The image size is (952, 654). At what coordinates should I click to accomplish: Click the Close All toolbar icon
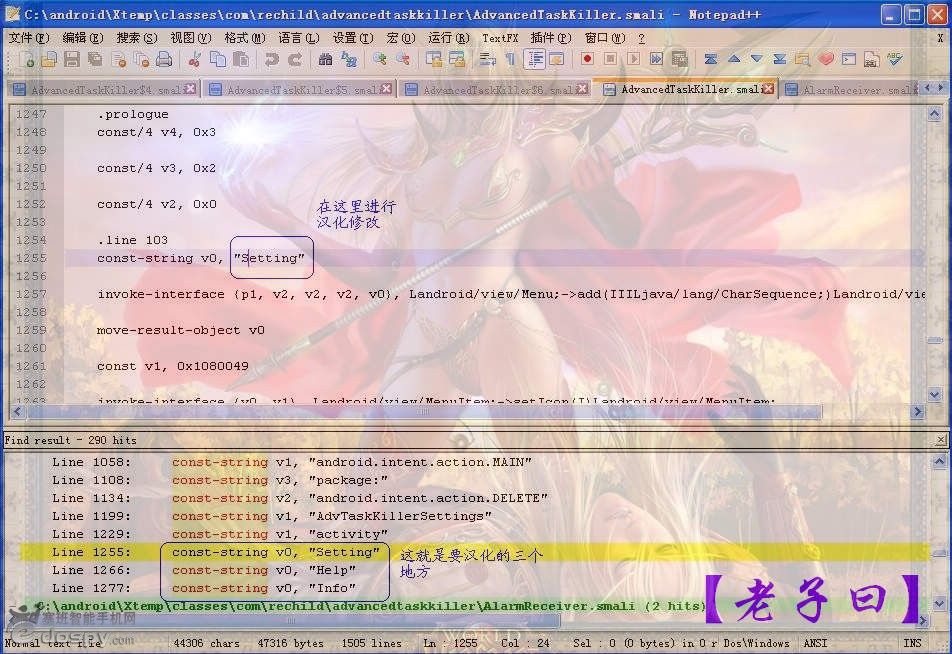pos(142,60)
